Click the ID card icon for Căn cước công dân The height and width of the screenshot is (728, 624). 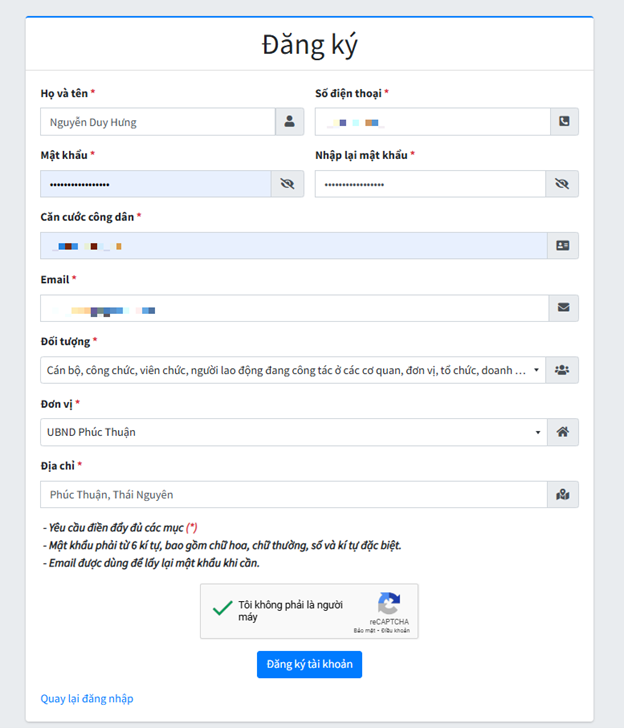563,246
